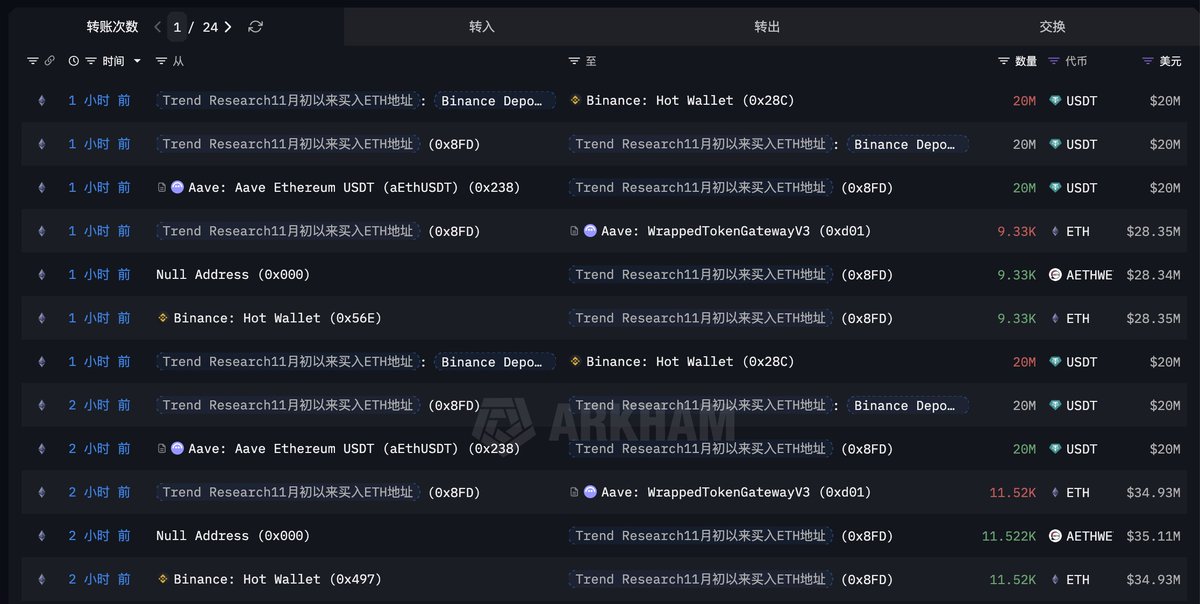Open the 至 column filter
The height and width of the screenshot is (604, 1200).
(574, 61)
